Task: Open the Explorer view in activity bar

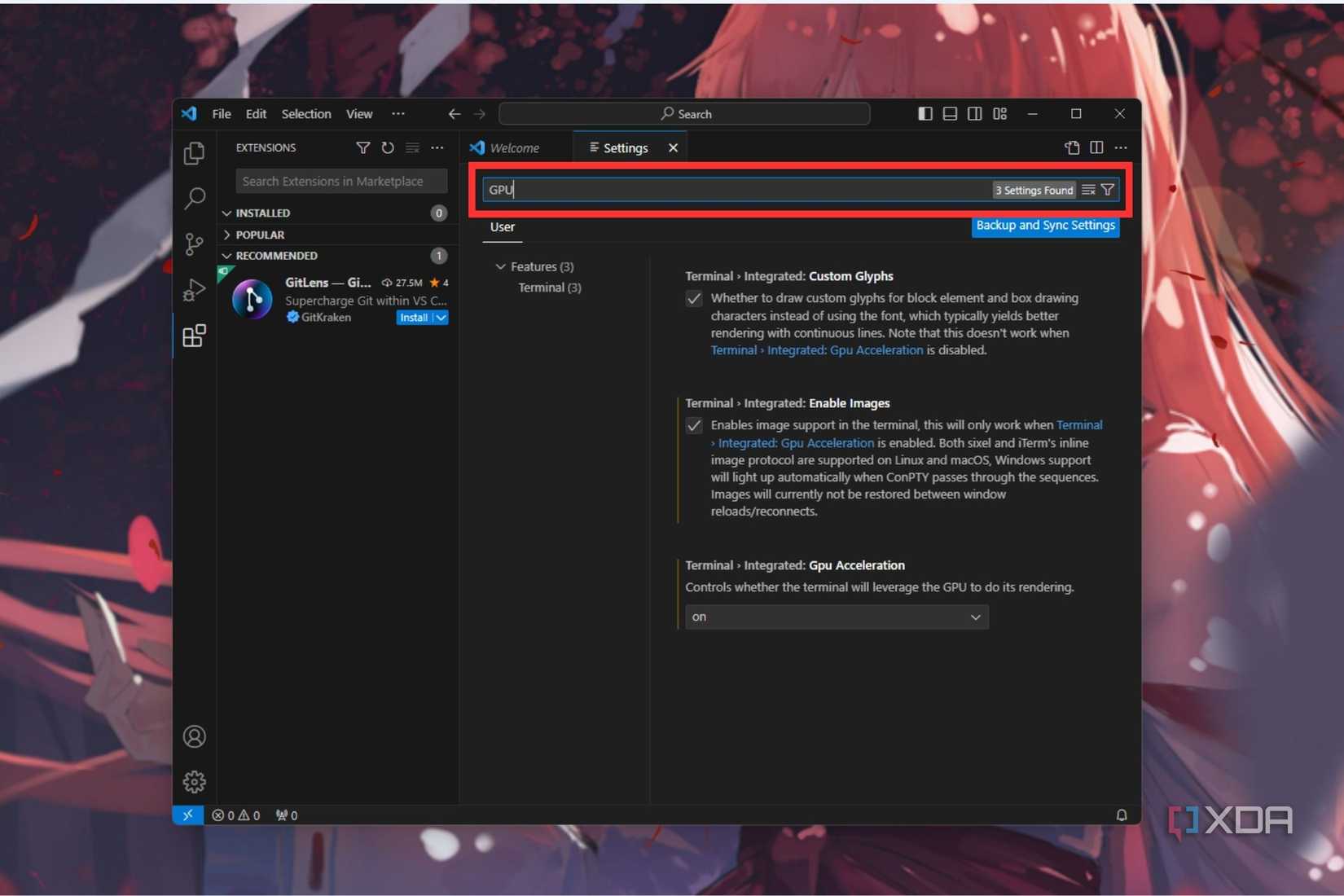Action: (194, 153)
